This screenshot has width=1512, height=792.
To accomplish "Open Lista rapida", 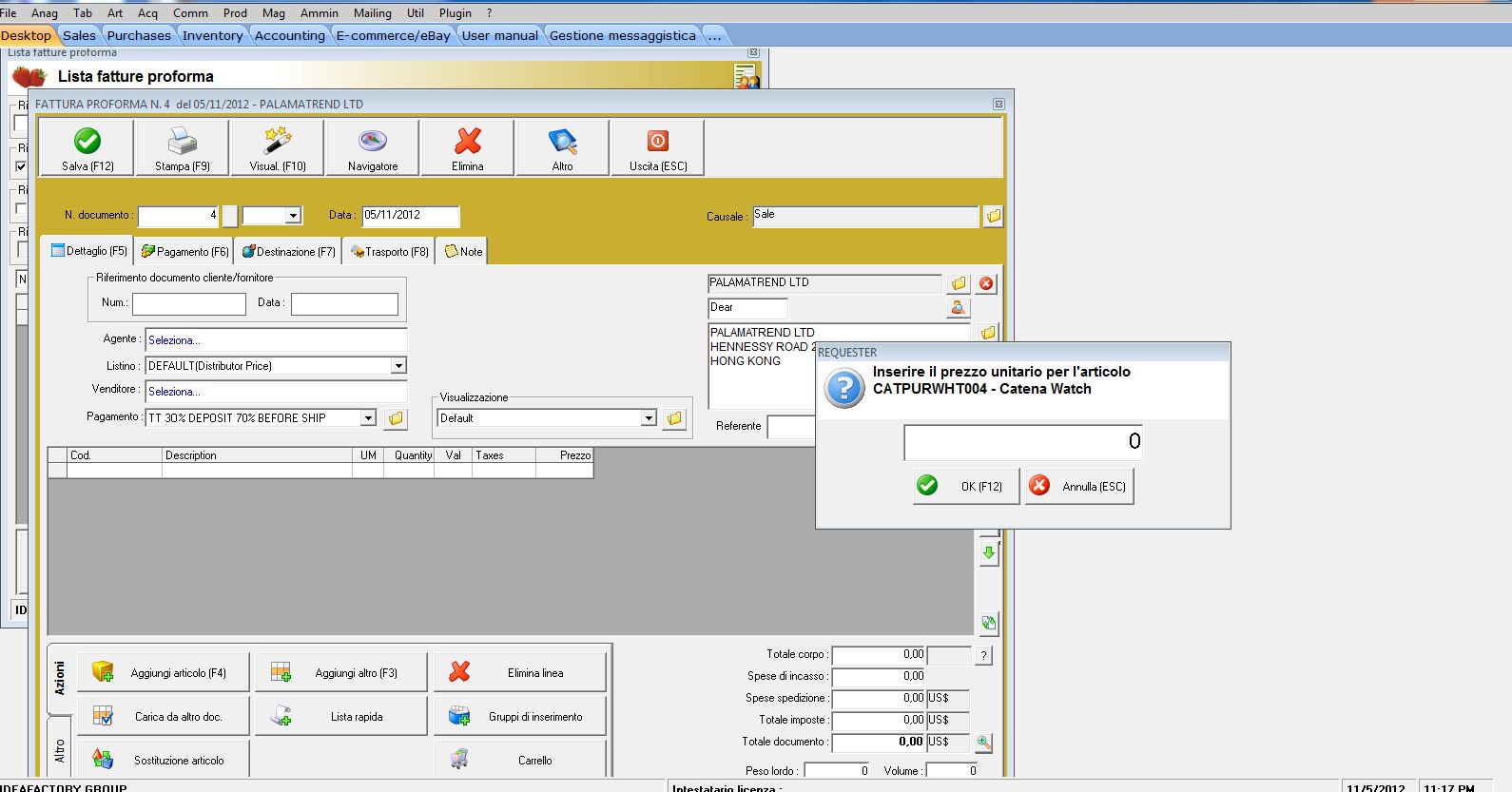I will click(341, 716).
